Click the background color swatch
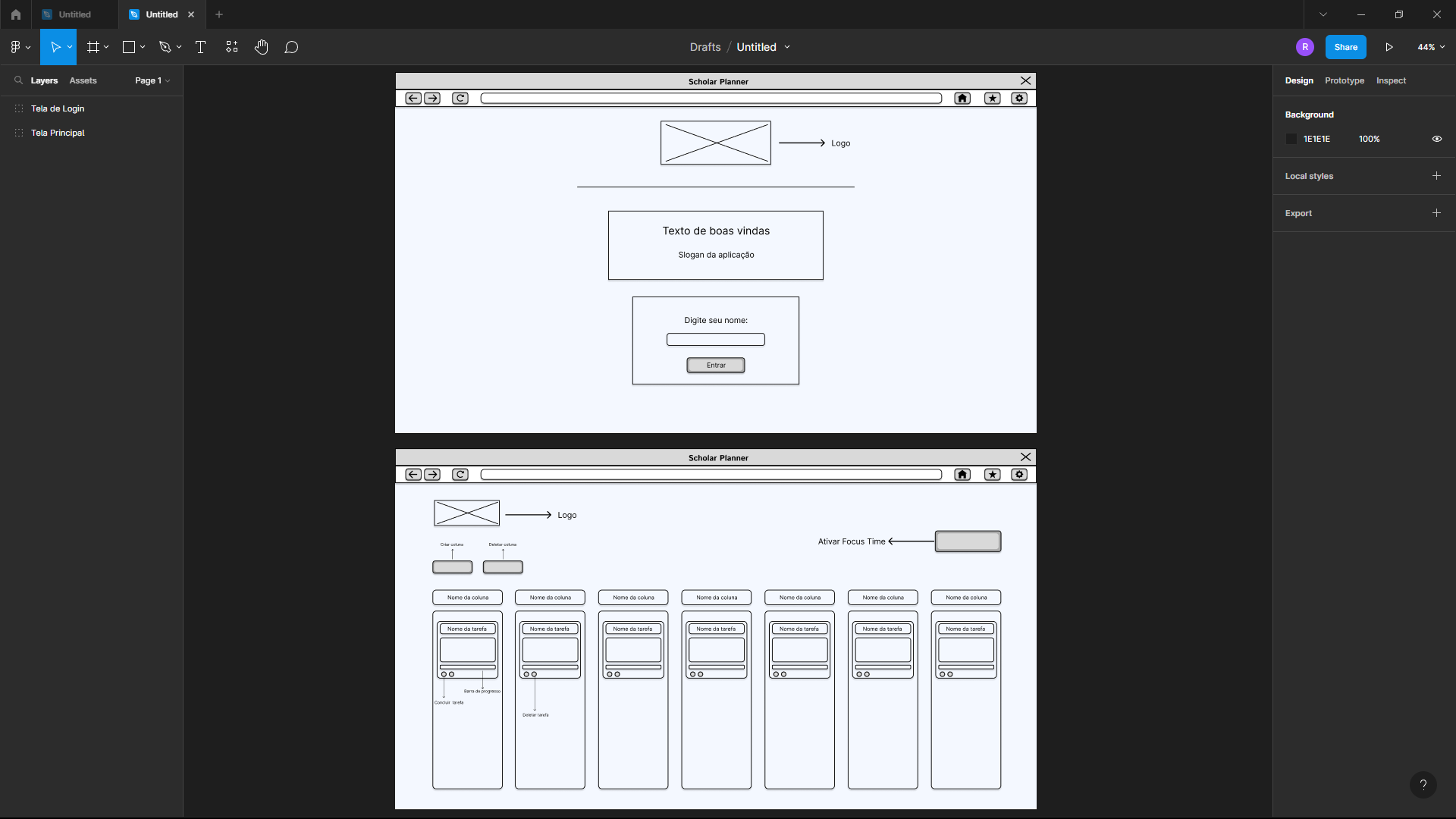This screenshot has width=1456, height=819. [1291, 138]
